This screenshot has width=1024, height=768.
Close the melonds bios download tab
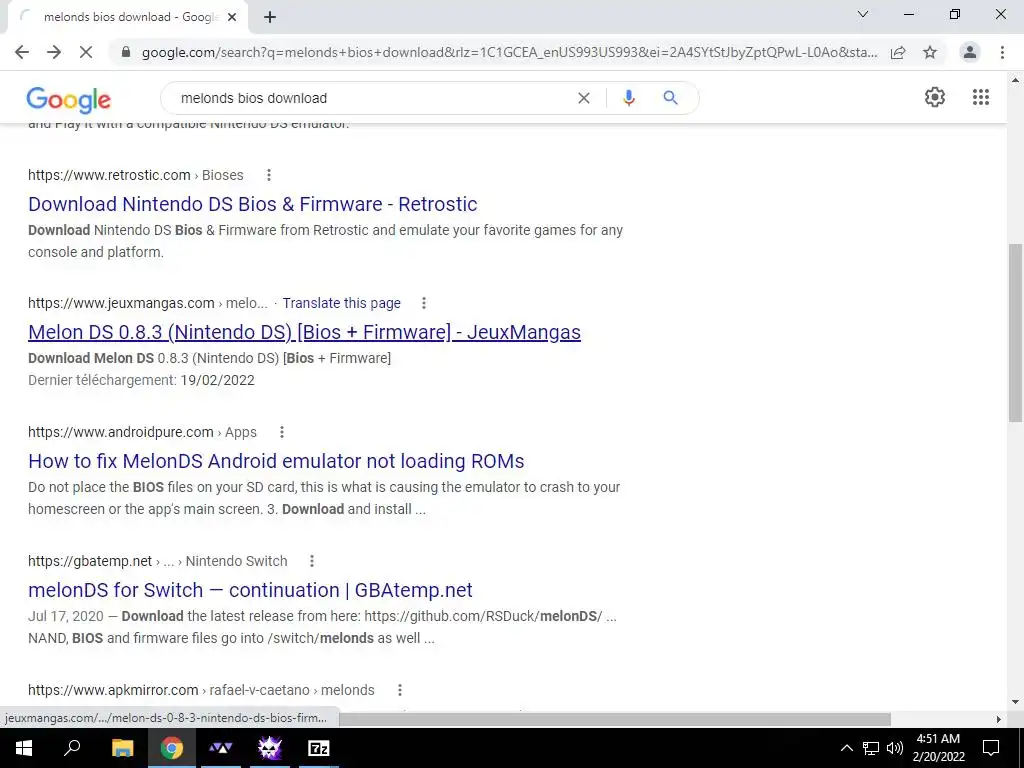[232, 18]
